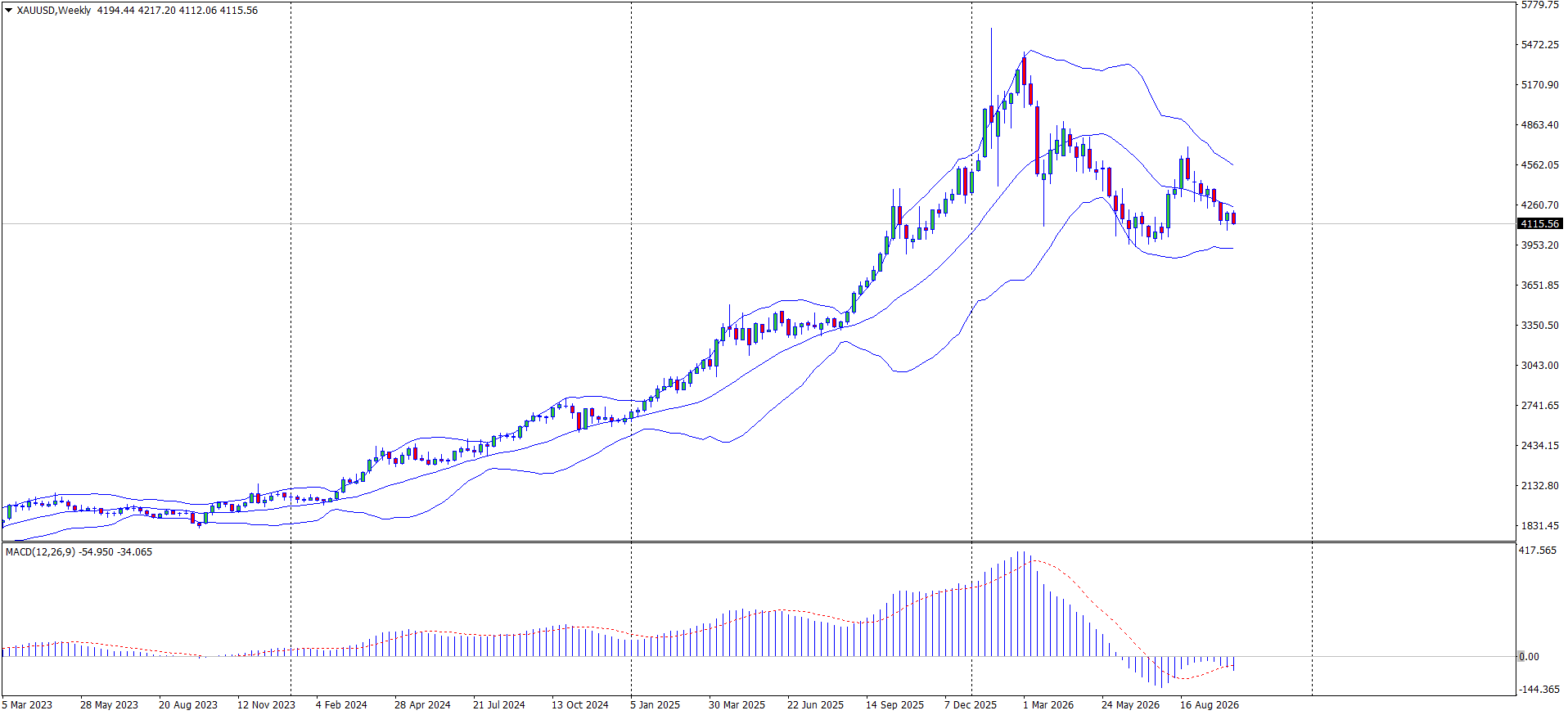Viewport: 1568px width, 715px height.
Task: Click the 28 May 2023 date label
Action: [109, 705]
